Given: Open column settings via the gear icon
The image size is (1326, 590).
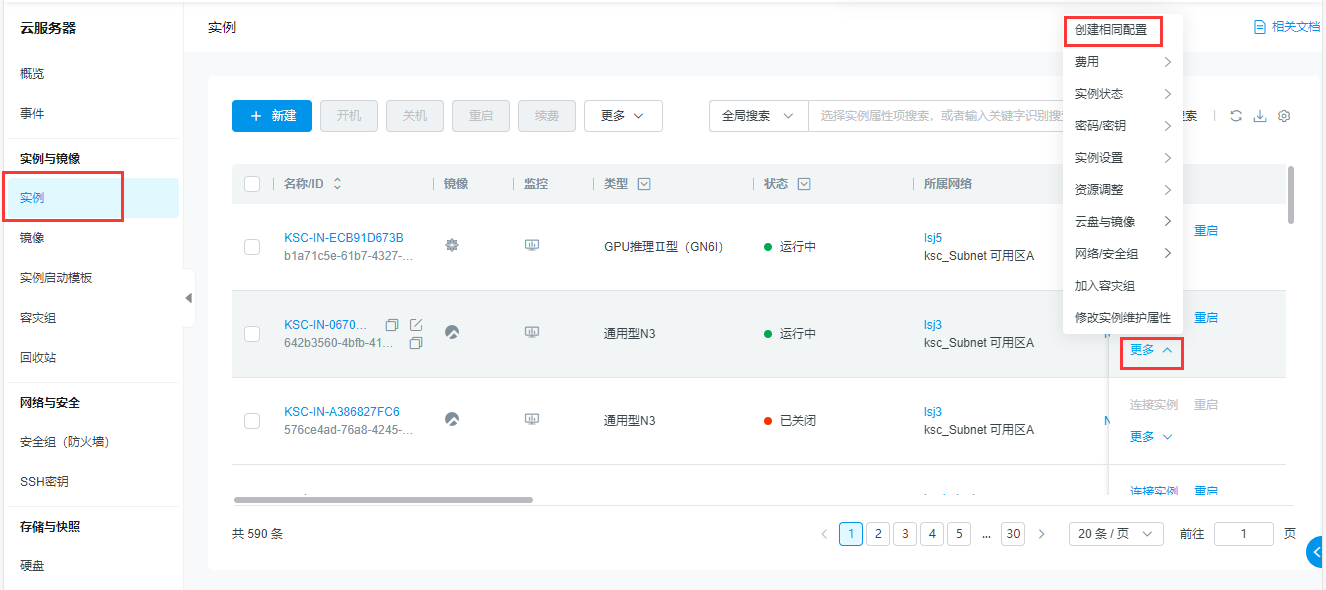Looking at the screenshot, I should coord(1284,116).
